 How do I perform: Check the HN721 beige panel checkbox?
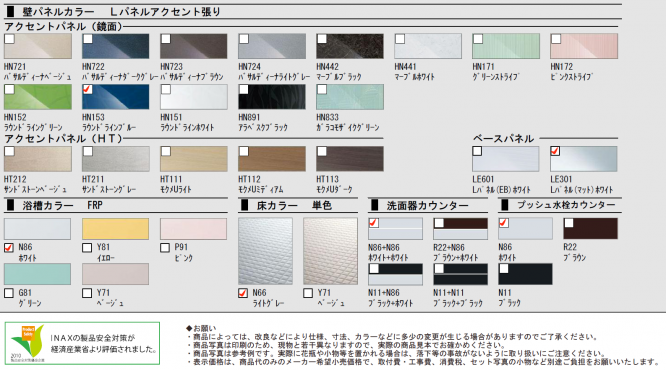[x=9, y=39]
